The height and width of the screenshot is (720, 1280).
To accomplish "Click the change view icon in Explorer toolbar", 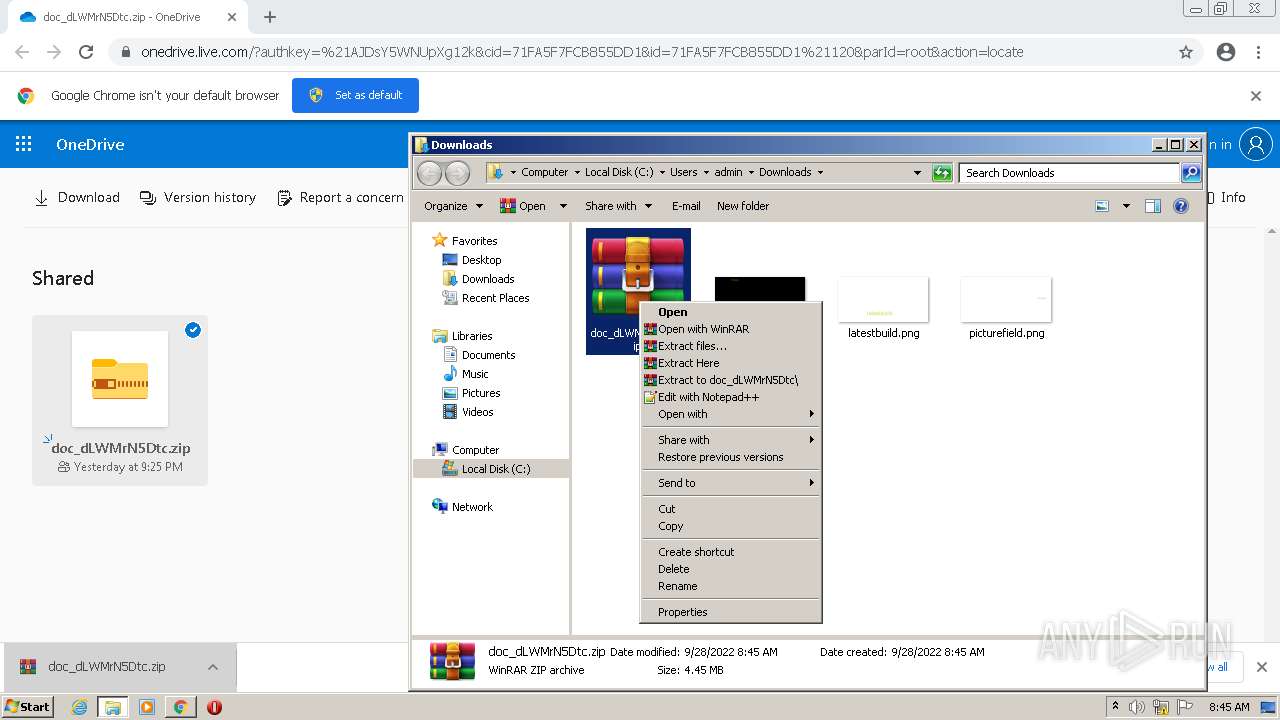I will [1102, 206].
